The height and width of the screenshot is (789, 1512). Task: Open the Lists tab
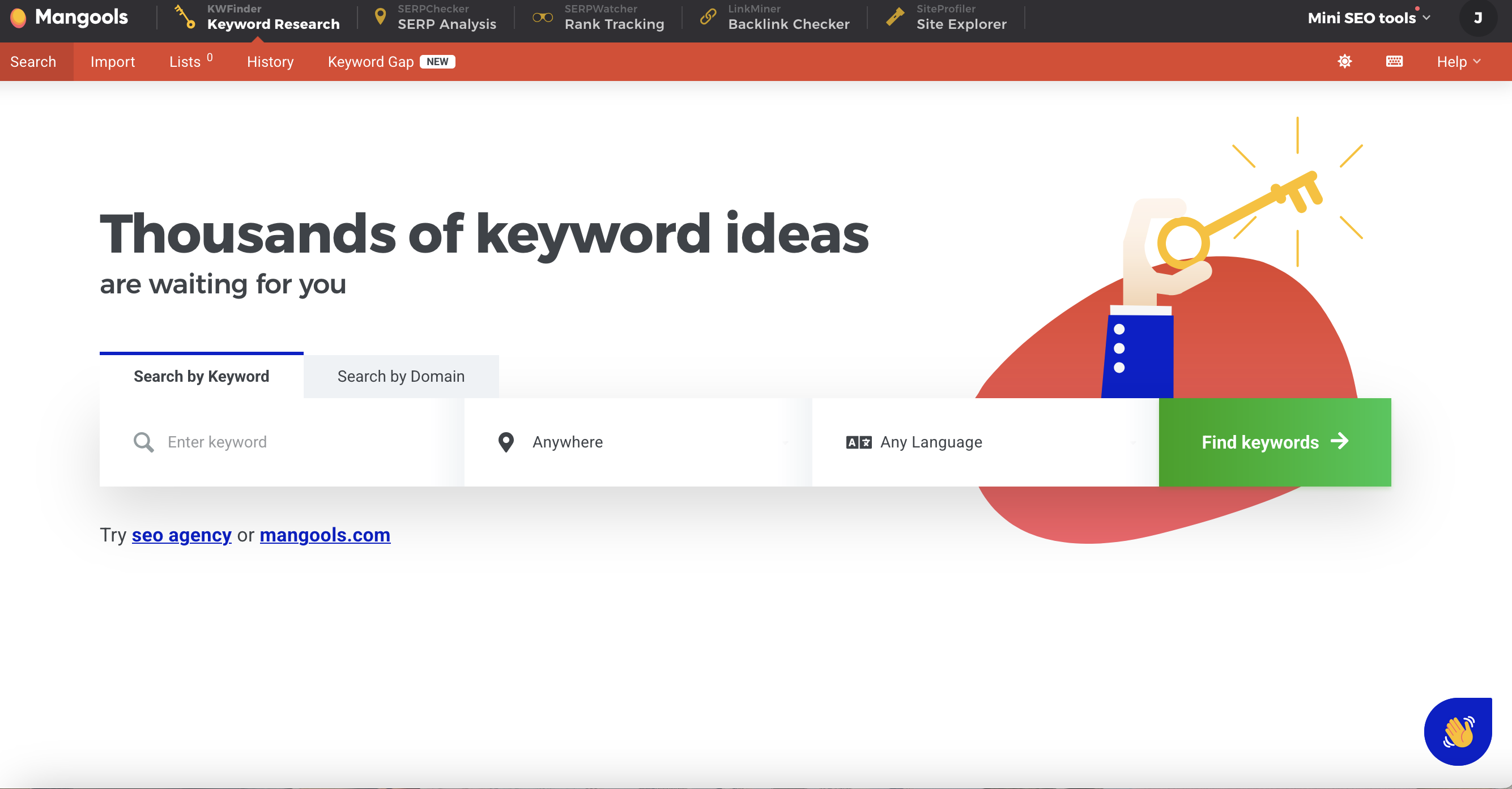coord(191,62)
